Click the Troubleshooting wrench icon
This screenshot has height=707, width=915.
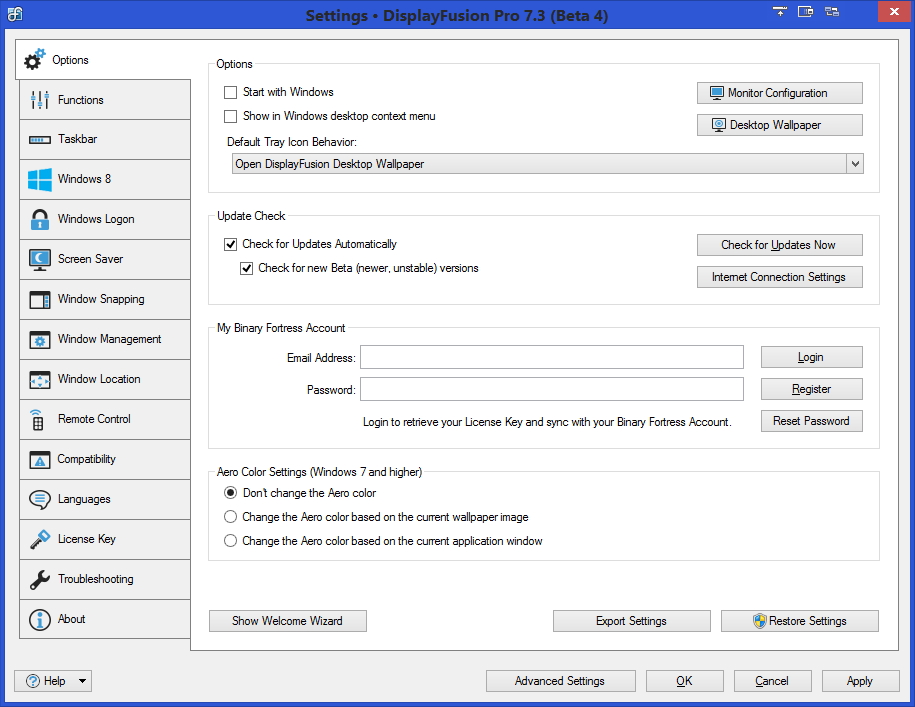(x=40, y=580)
